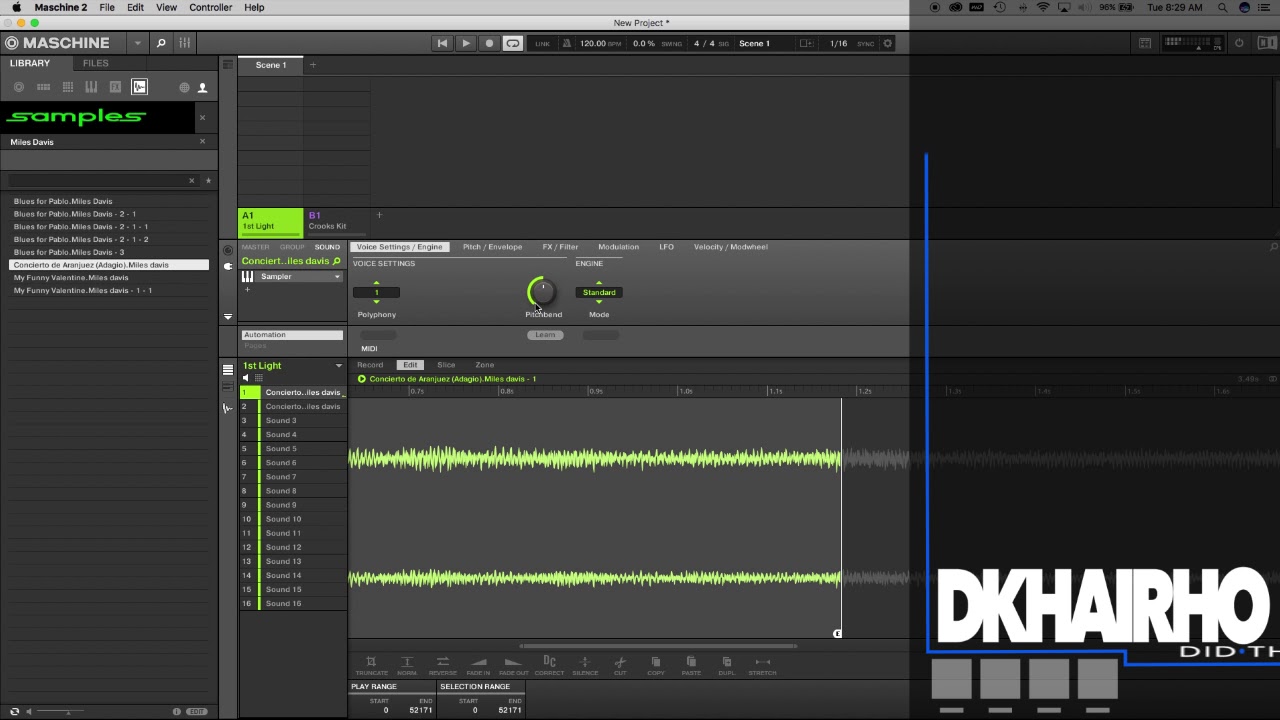Step Engine Mode down from Standard
This screenshot has height=720, width=1280.
599,301
